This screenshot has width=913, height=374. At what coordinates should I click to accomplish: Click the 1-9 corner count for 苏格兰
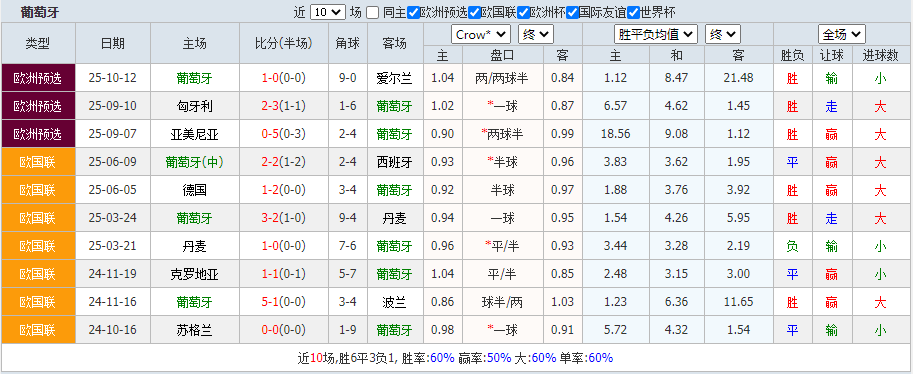348,330
